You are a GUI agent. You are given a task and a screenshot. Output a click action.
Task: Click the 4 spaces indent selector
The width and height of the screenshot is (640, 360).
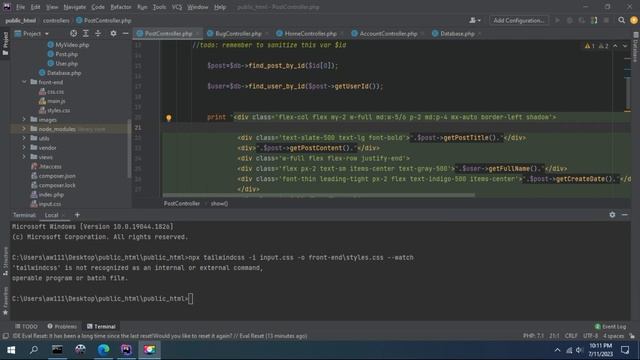[x=613, y=336]
